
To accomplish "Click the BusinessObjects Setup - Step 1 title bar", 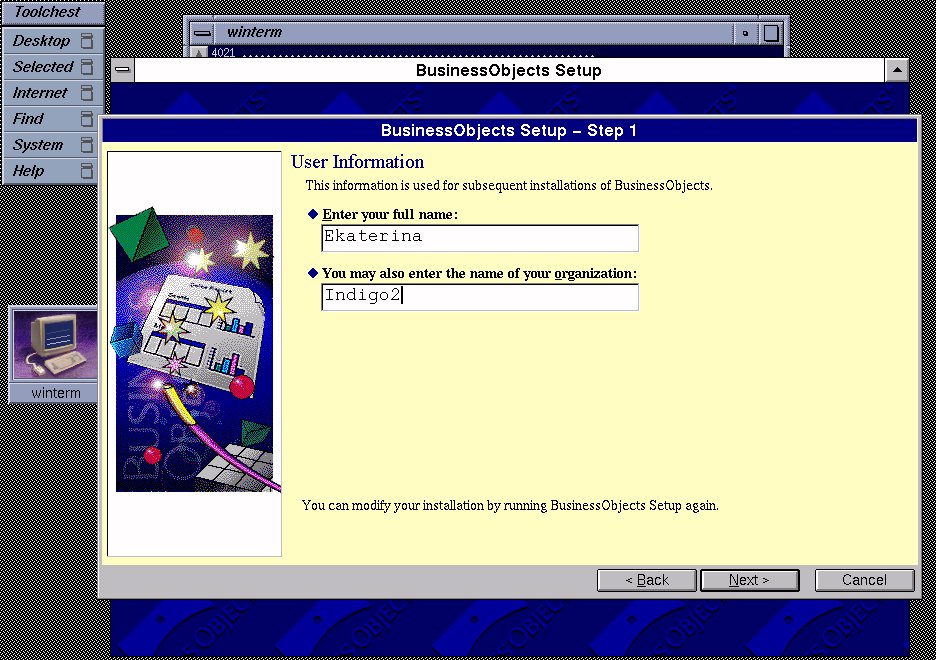I will [x=509, y=131].
